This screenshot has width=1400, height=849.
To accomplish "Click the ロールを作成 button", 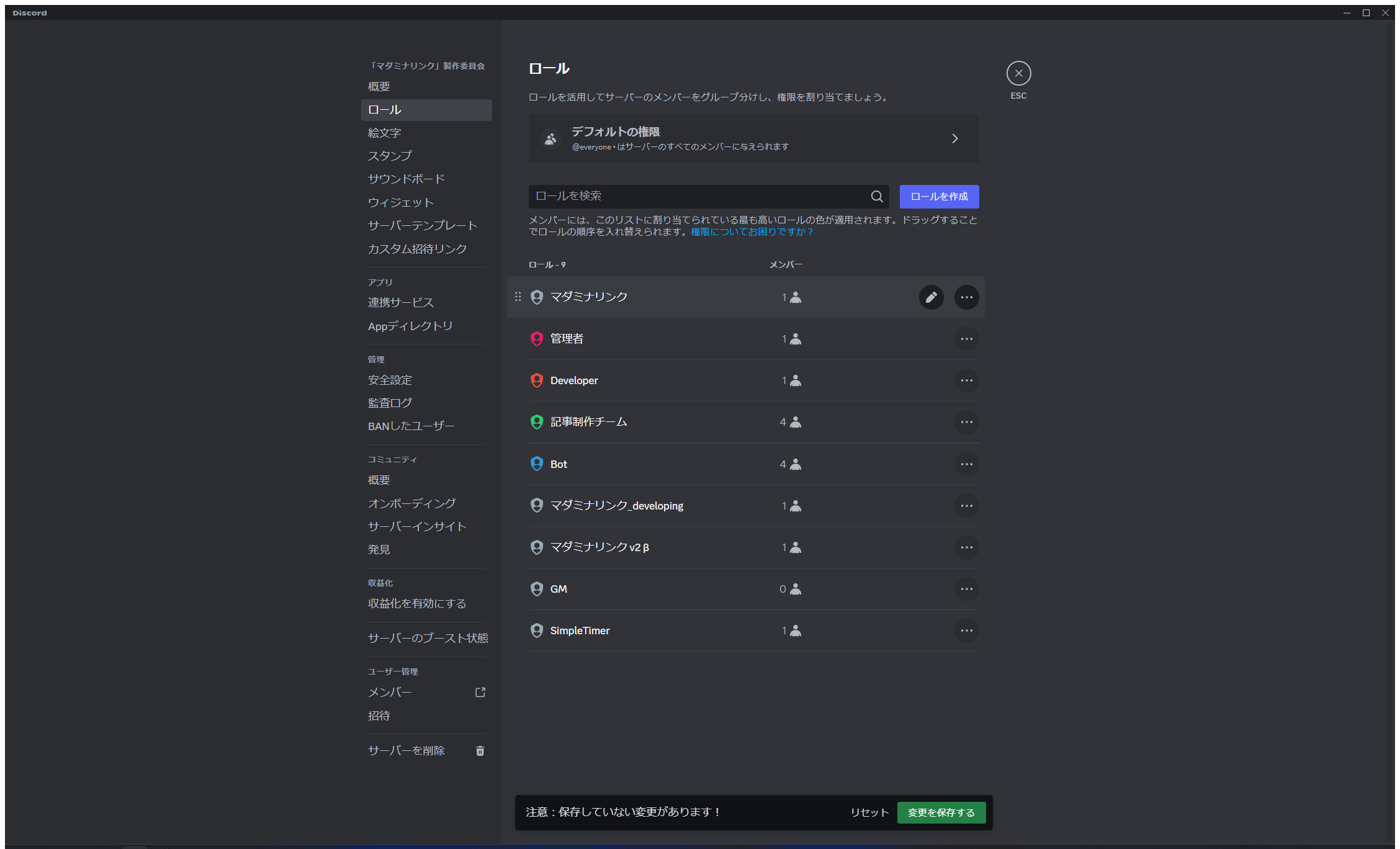I will coord(939,196).
